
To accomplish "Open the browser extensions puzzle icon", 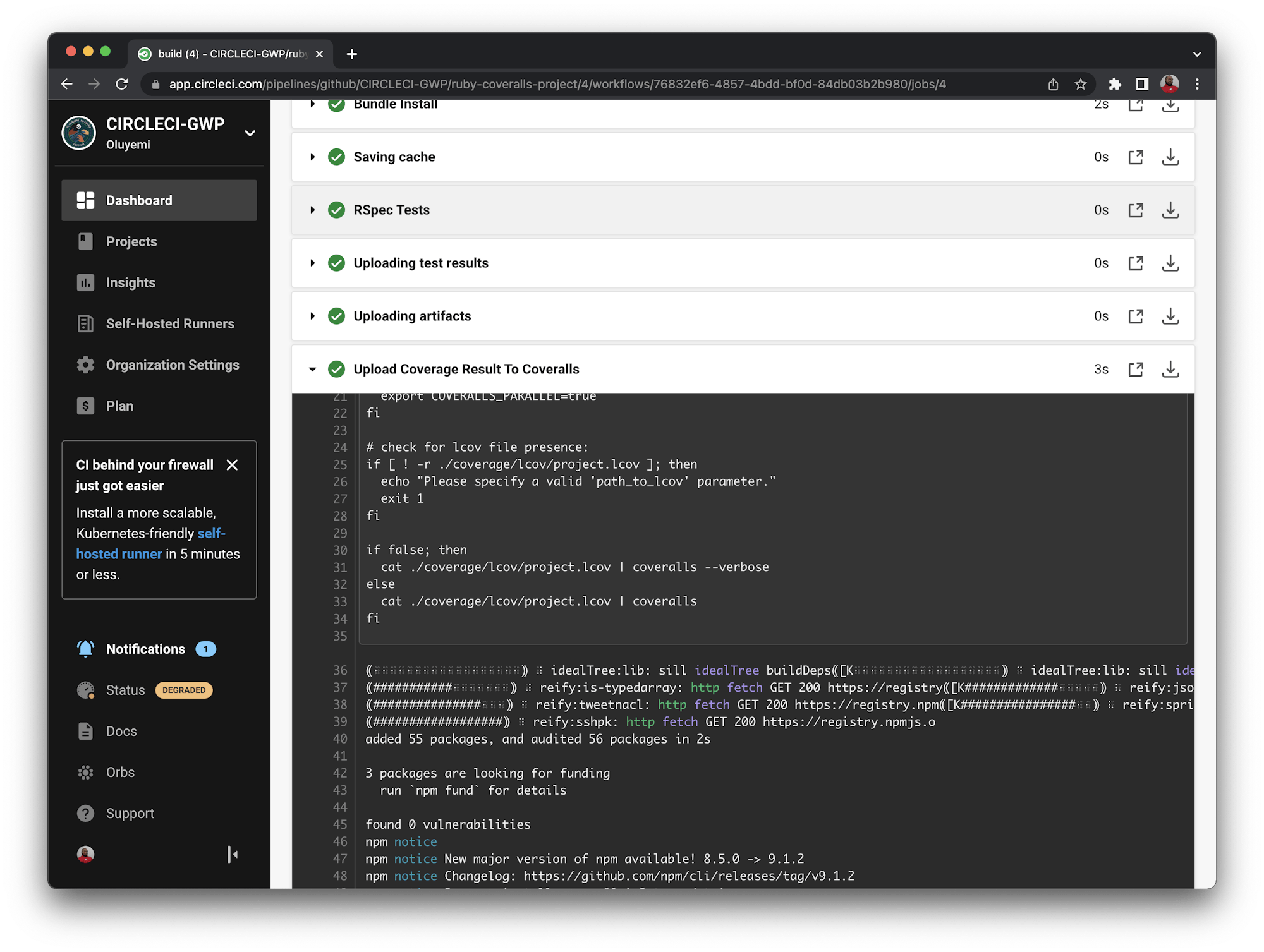I will (x=1114, y=84).
